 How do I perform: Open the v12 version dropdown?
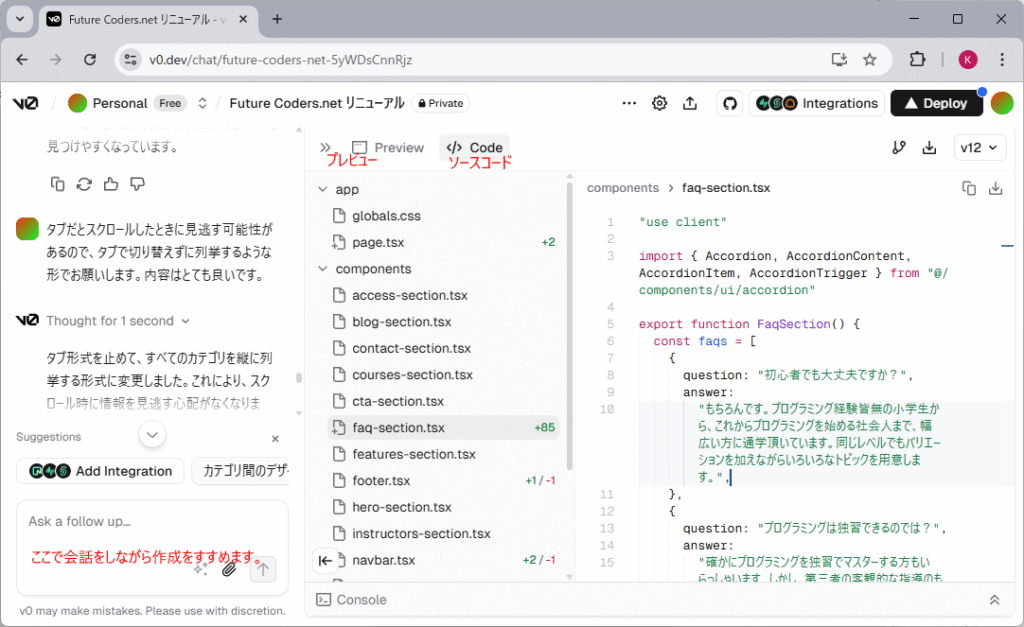tap(980, 148)
